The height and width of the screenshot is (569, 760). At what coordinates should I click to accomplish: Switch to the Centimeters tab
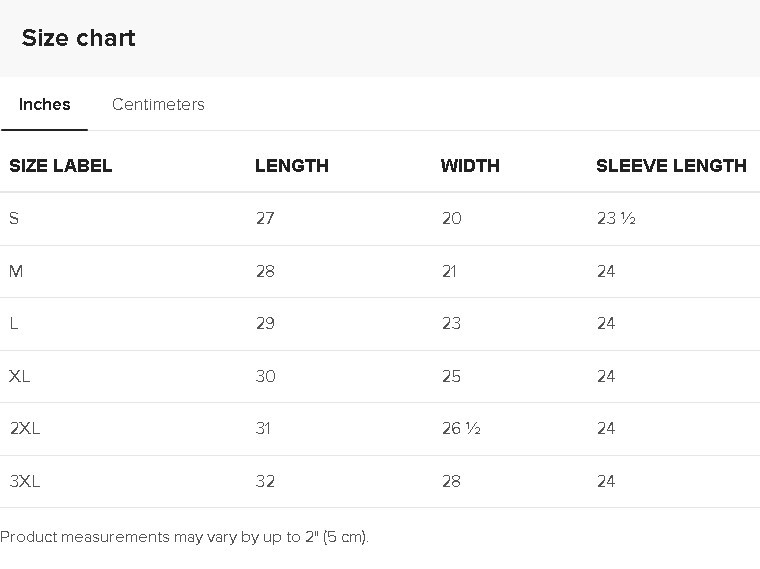pyautogui.click(x=158, y=104)
